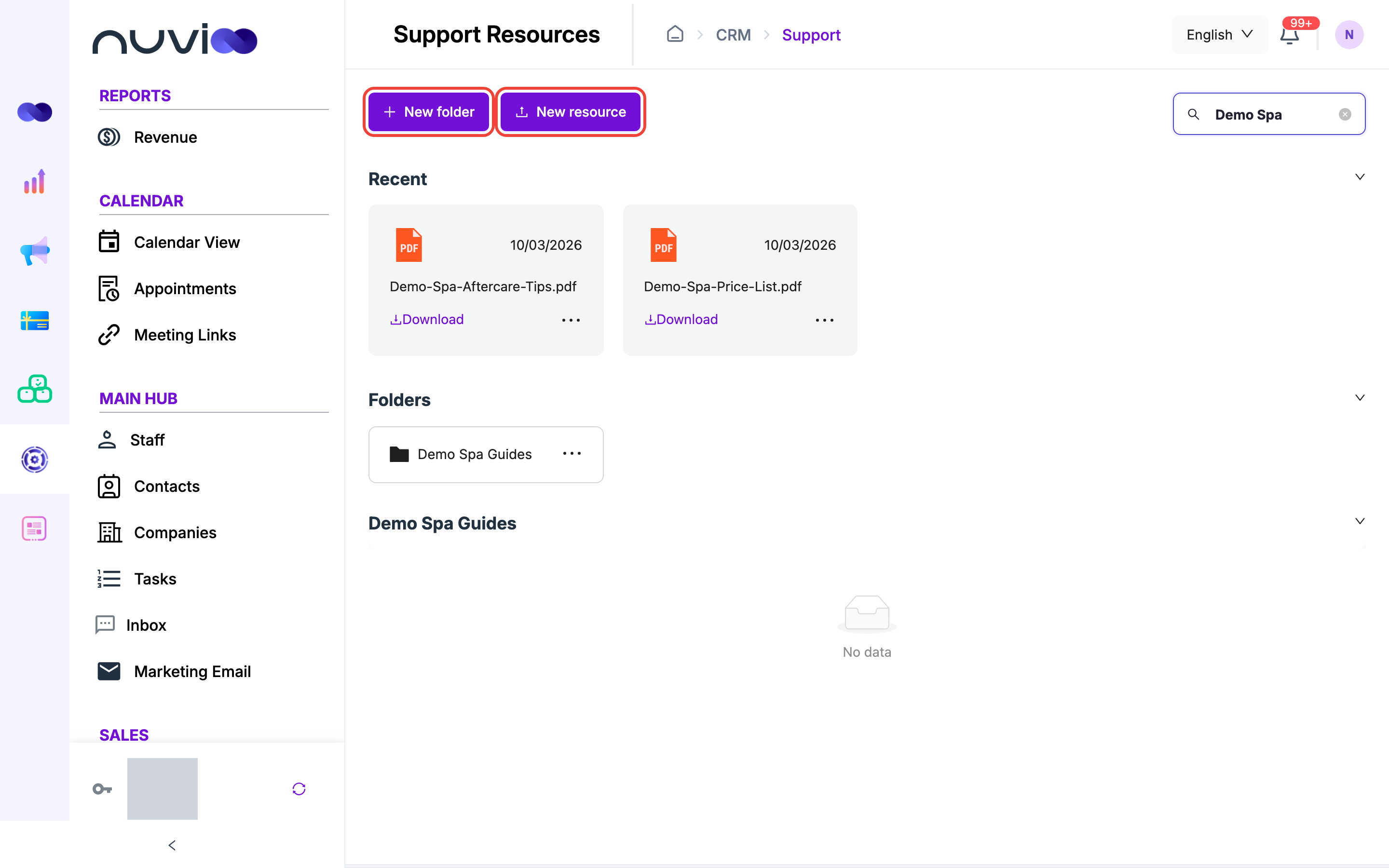
Task: Go to home via breadcrumb house icon
Action: tap(675, 34)
